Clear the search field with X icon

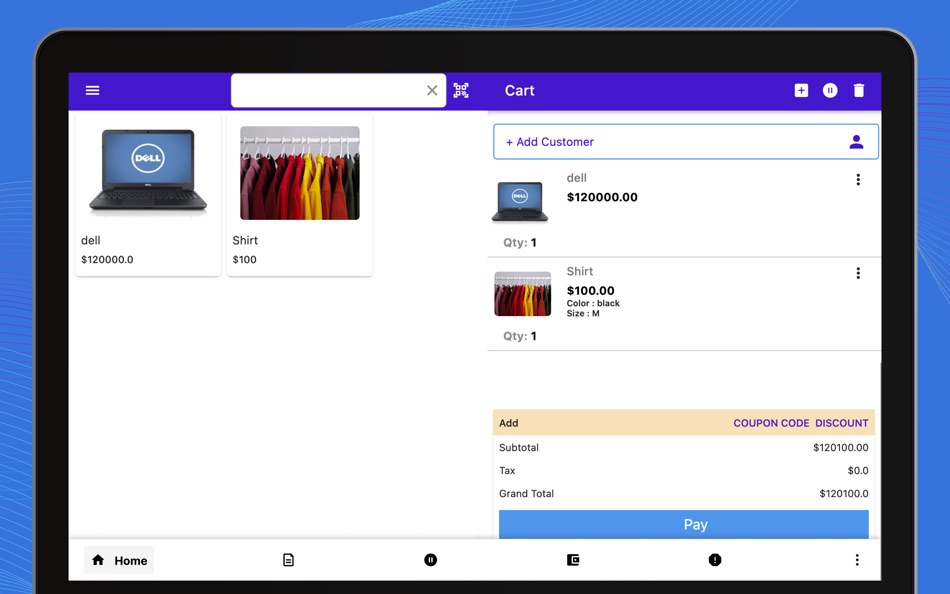click(x=432, y=90)
